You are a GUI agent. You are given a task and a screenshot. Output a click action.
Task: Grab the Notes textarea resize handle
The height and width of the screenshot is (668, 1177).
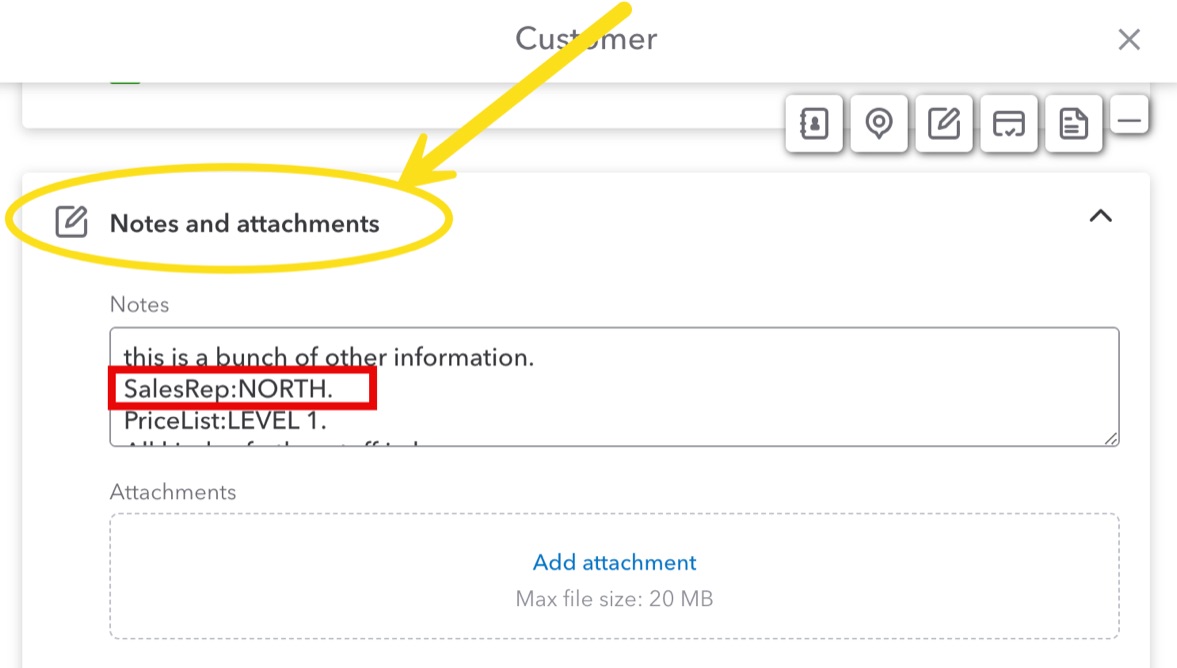pyautogui.click(x=1112, y=438)
